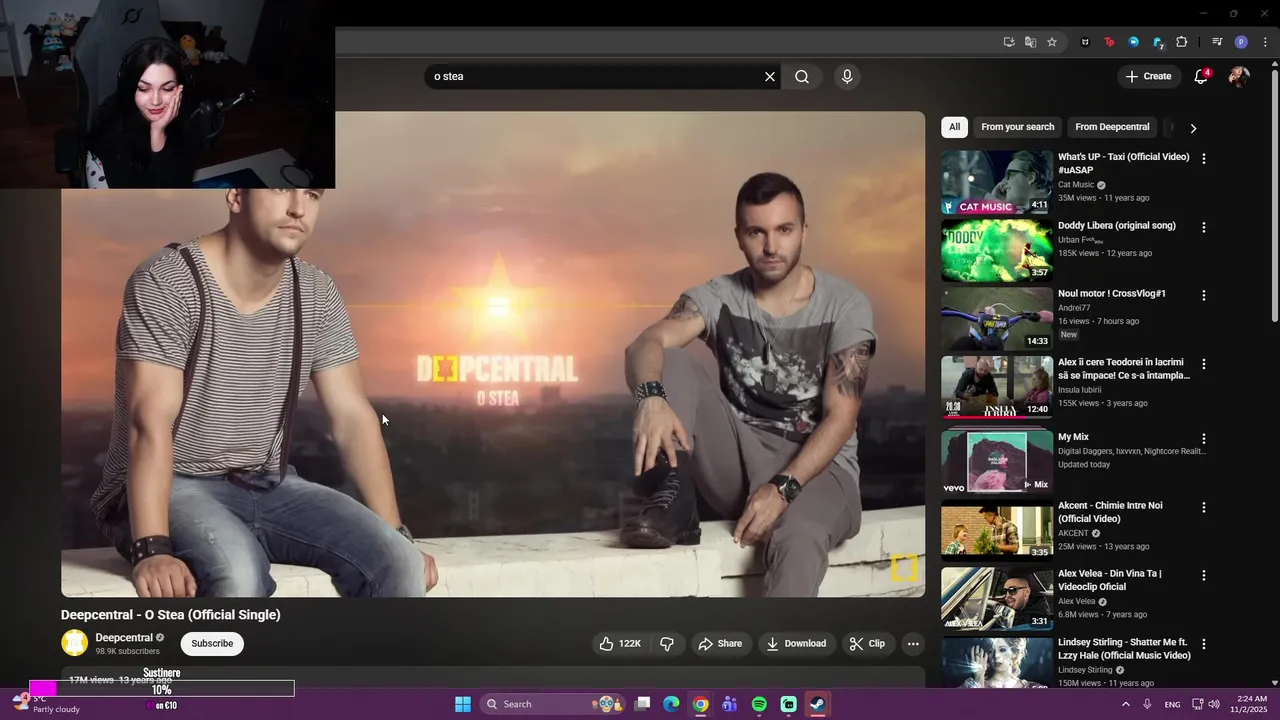1280x720 pixels.
Task: Open Cat Music channel name
Action: click(x=1076, y=185)
